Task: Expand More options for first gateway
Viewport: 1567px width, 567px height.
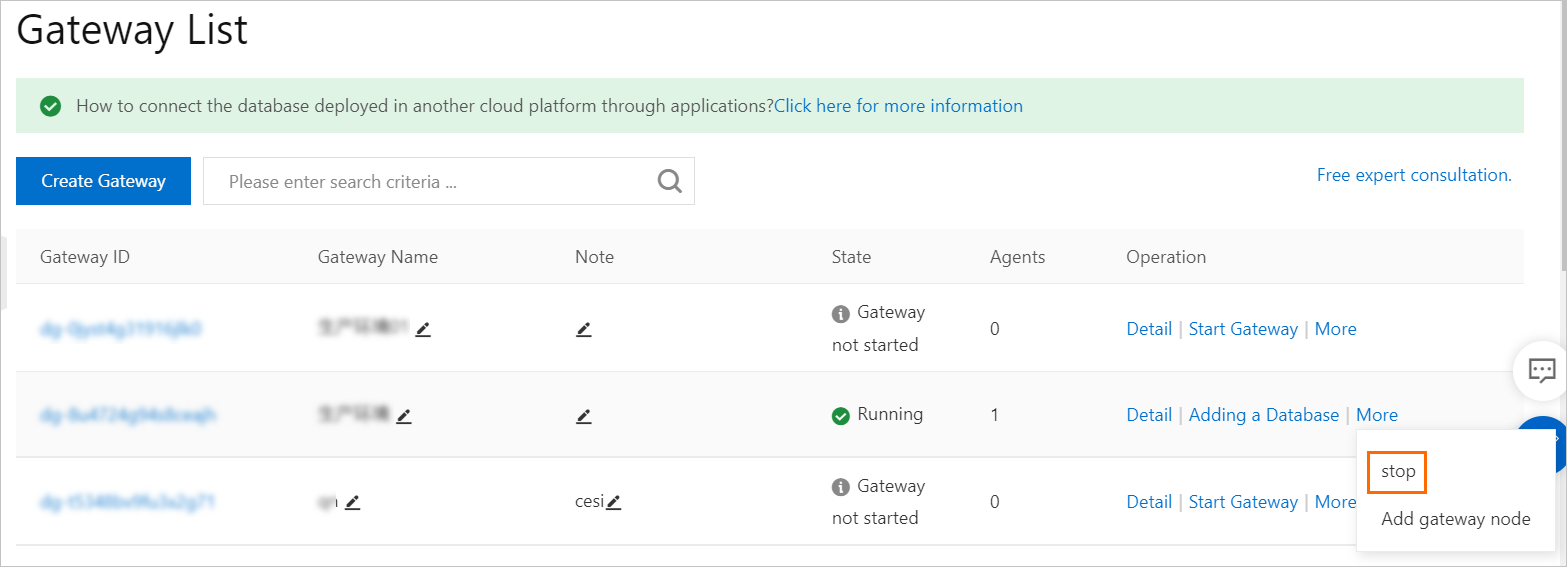Action: (x=1335, y=329)
